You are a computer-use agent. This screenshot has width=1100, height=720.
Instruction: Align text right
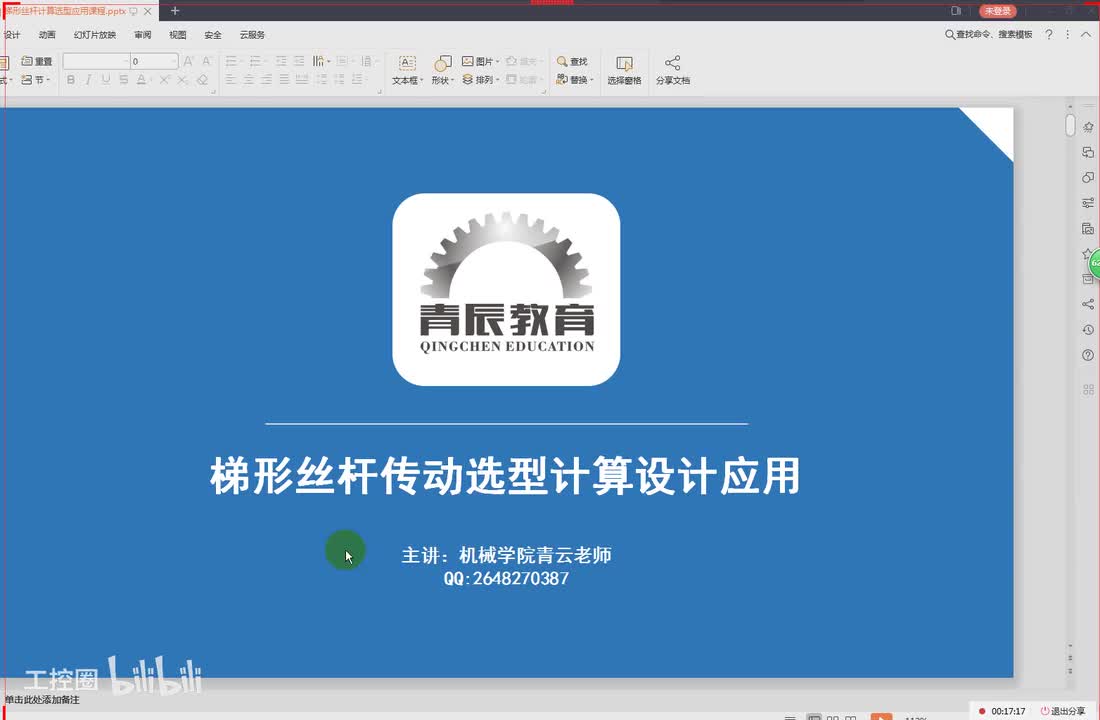[x=267, y=80]
